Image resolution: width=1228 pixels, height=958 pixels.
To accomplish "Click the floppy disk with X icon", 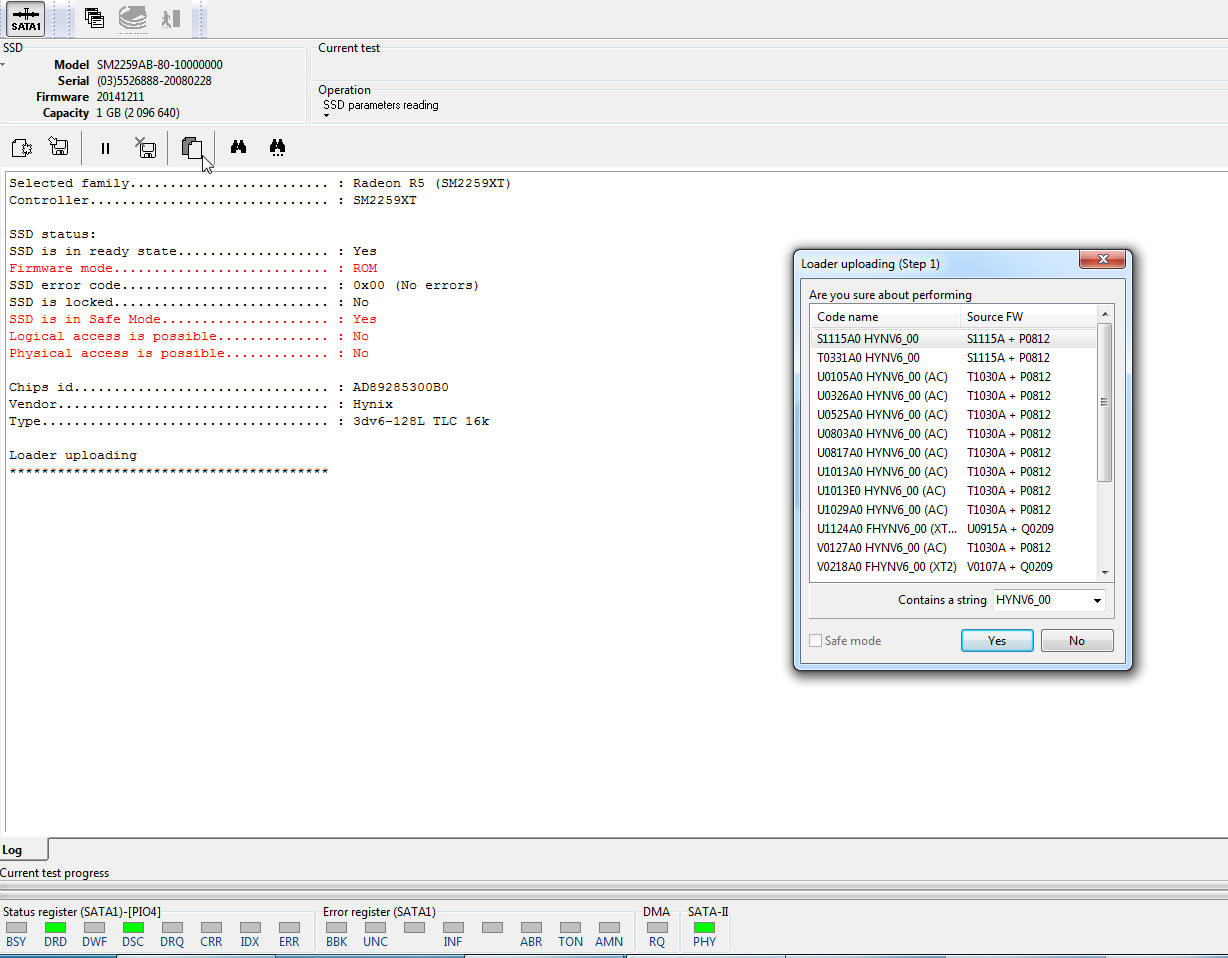I will pyautogui.click(x=145, y=148).
